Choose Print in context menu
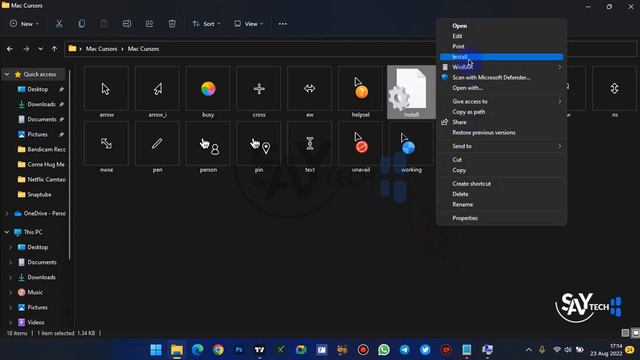The width and height of the screenshot is (640, 360). tap(502, 46)
